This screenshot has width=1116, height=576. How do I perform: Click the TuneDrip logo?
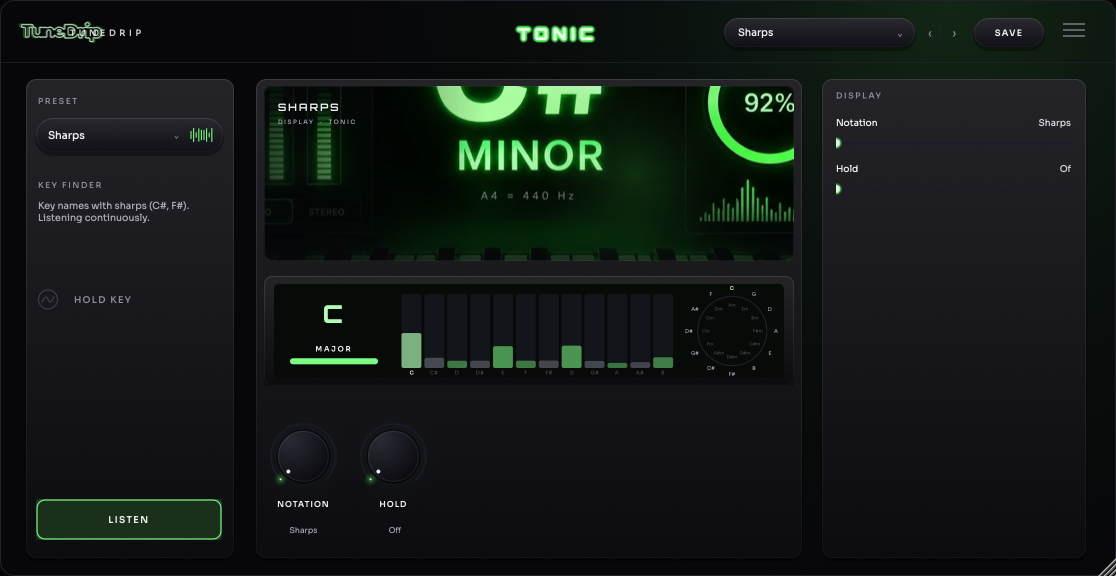click(62, 32)
